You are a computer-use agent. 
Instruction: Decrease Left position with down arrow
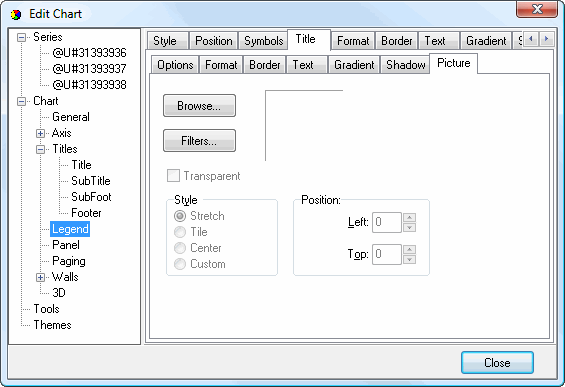(x=409, y=227)
